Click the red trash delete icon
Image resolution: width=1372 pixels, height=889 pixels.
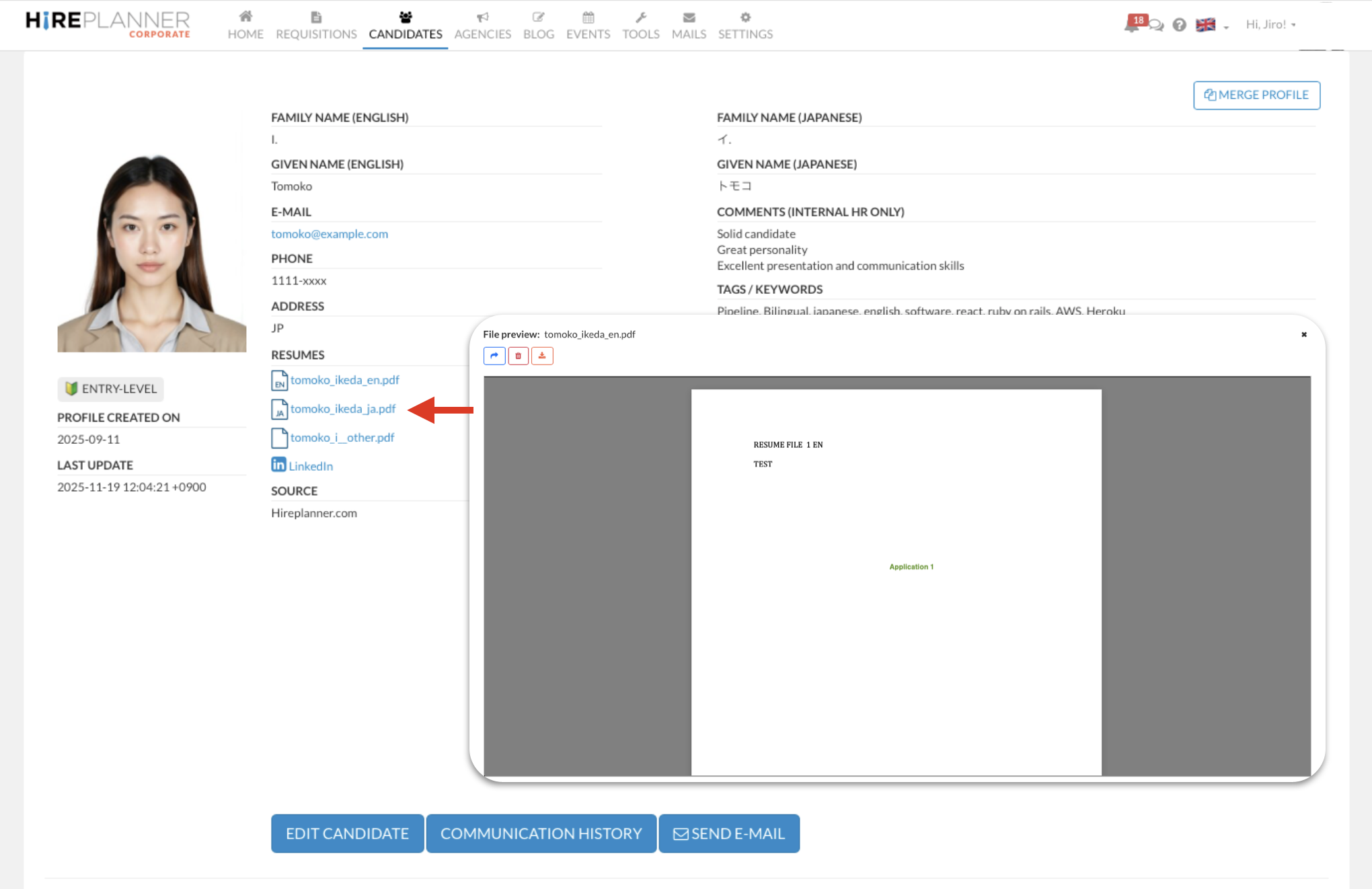click(x=518, y=356)
